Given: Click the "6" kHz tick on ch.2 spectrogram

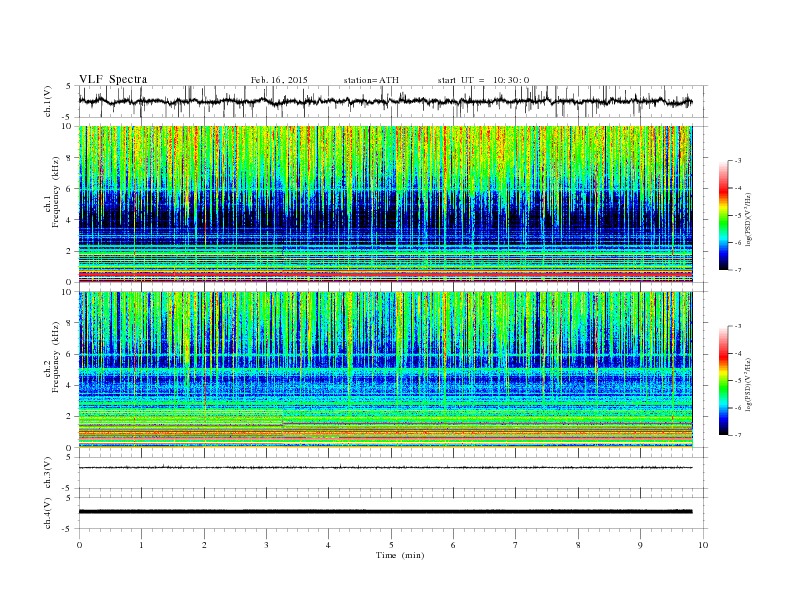Looking at the screenshot, I should tap(70, 354).
